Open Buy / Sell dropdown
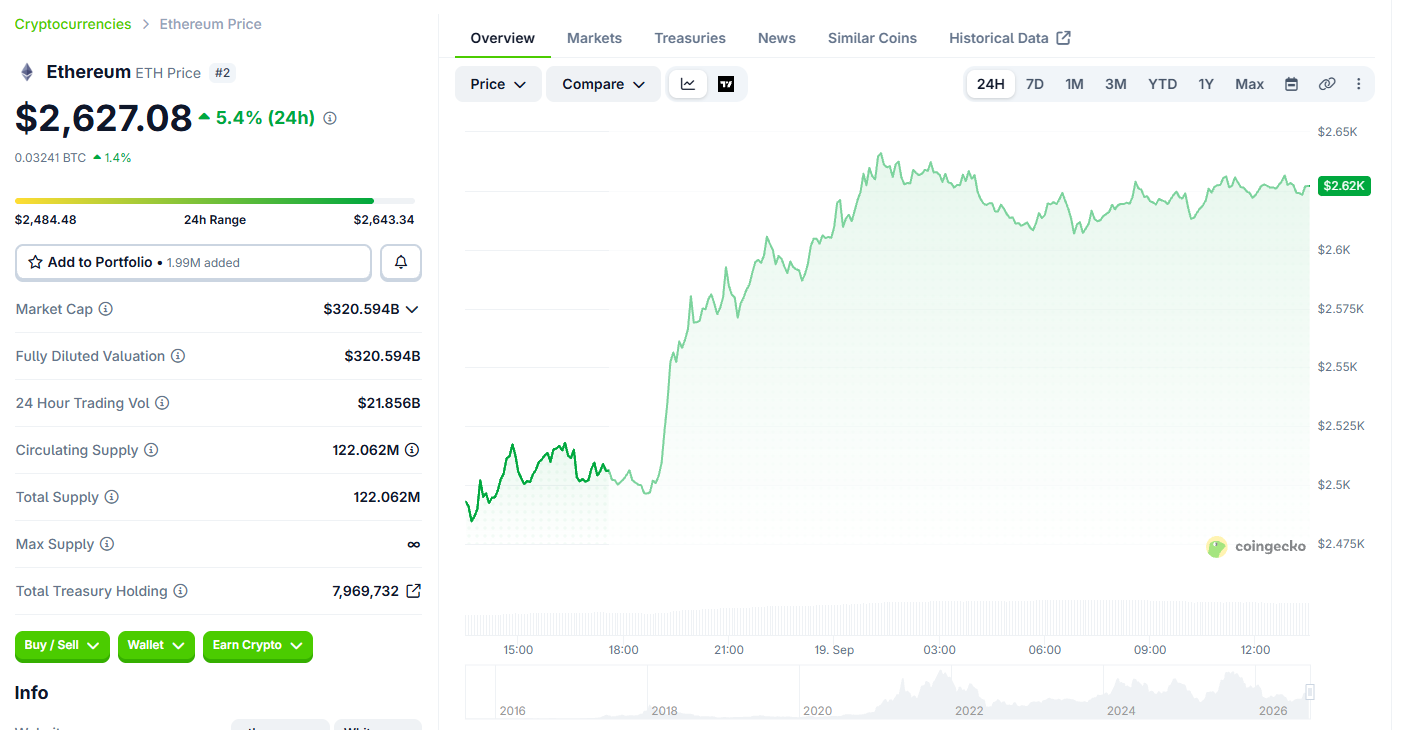 [62, 646]
